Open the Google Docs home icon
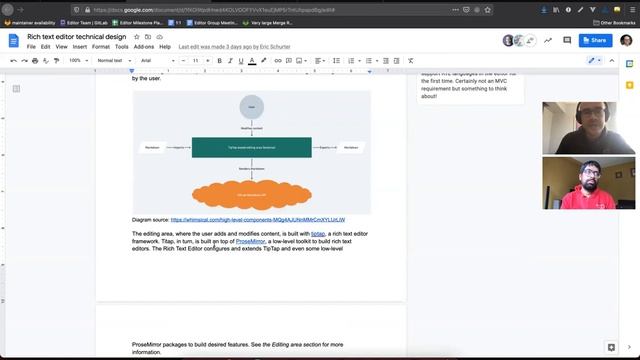Viewport: 640px width, 360px height. [x=13, y=41]
